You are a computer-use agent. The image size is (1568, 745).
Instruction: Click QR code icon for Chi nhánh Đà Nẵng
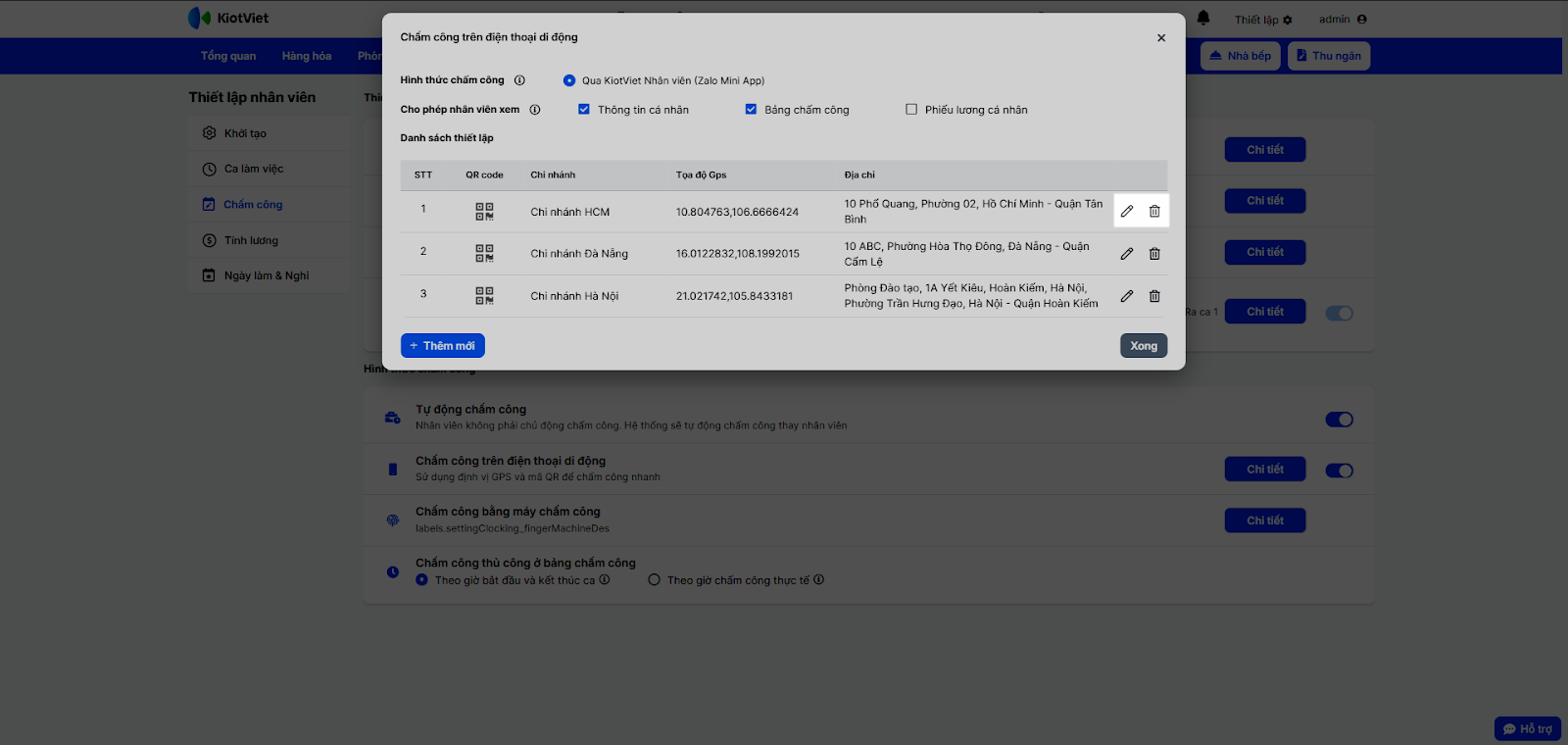point(484,253)
